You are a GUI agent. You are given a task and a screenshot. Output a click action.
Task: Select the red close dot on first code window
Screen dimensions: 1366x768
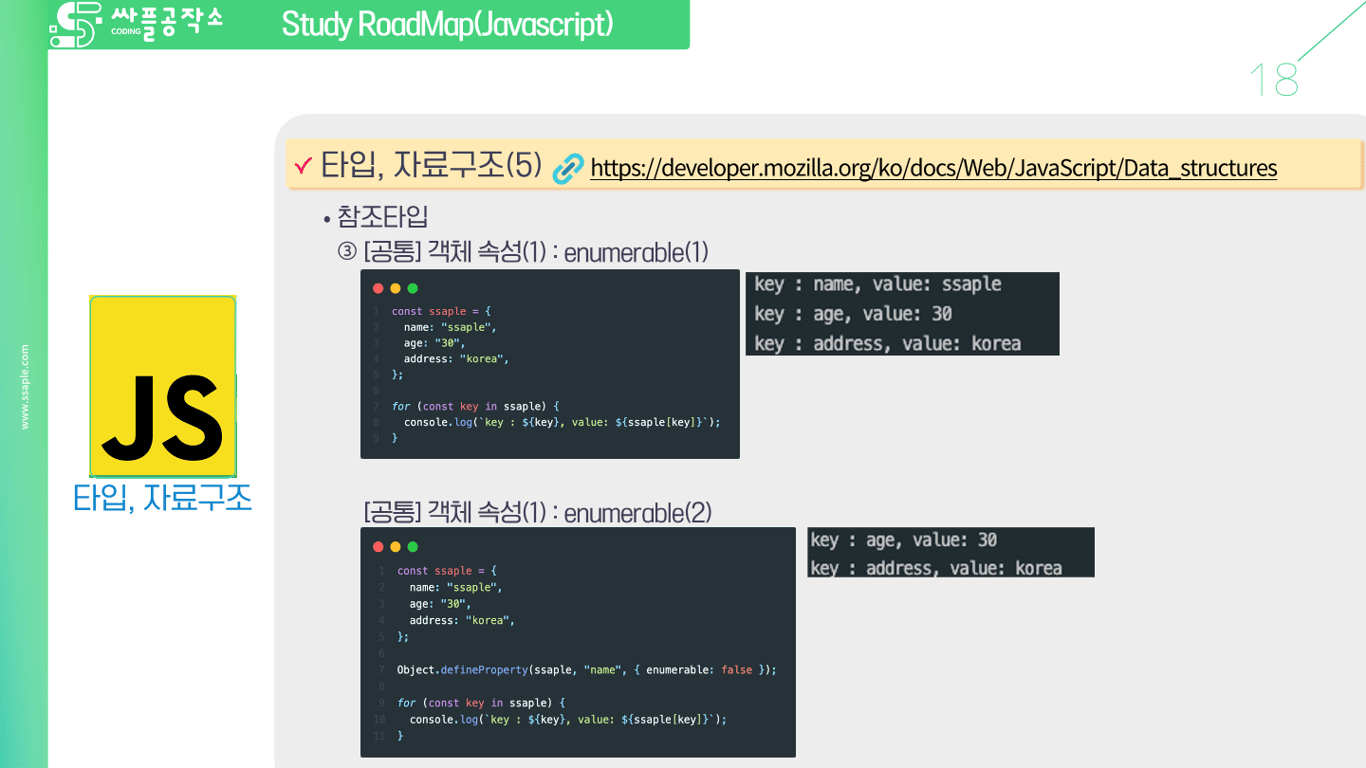[x=378, y=288]
